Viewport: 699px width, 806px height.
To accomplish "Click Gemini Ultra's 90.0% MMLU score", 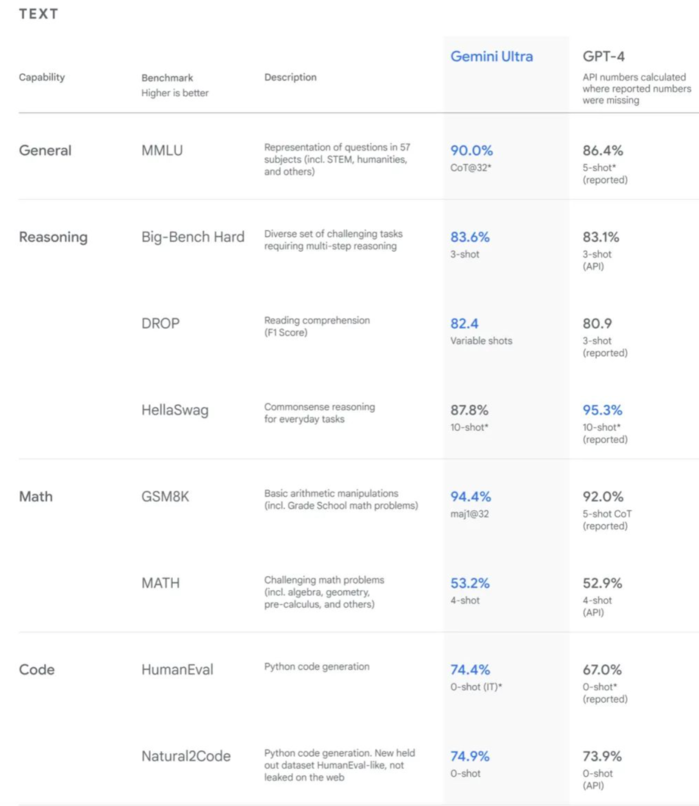I will (473, 150).
